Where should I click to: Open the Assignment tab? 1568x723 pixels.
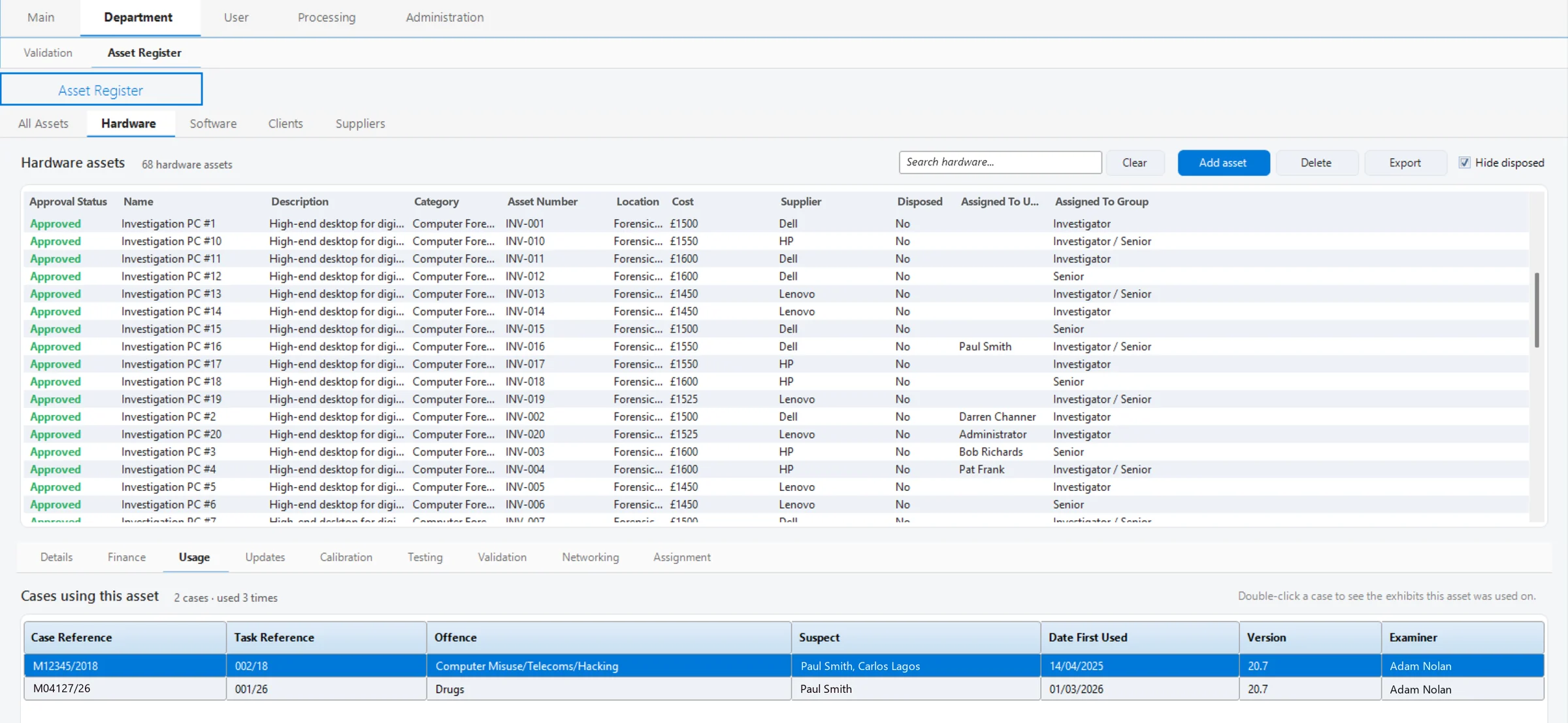(x=682, y=557)
